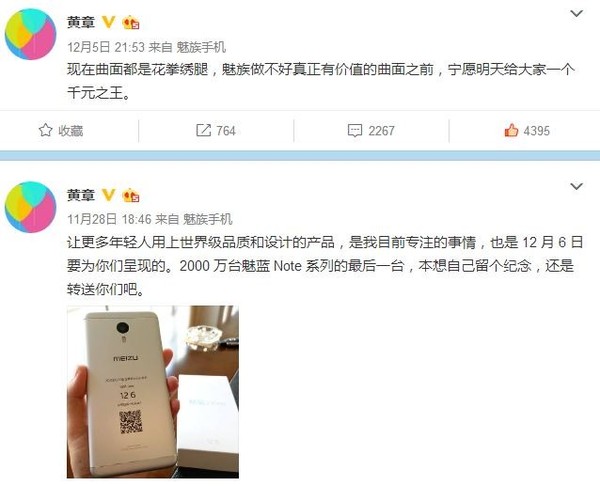Image resolution: width=600 pixels, height=486 pixels.
Task: Click 魅族手机 source link on first post
Action: pyautogui.click(x=201, y=47)
